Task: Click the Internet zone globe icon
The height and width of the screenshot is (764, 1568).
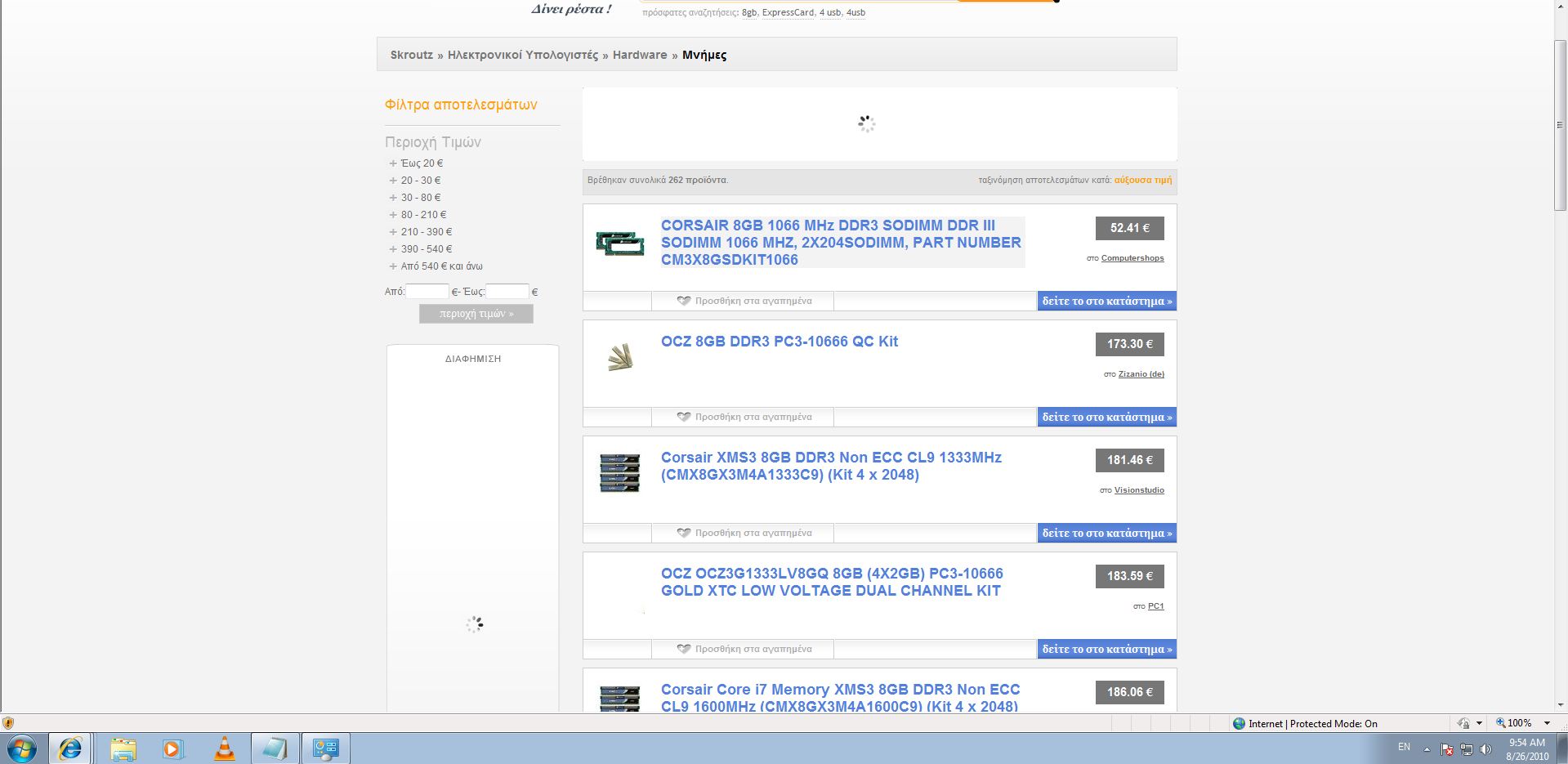Action: (x=1239, y=723)
